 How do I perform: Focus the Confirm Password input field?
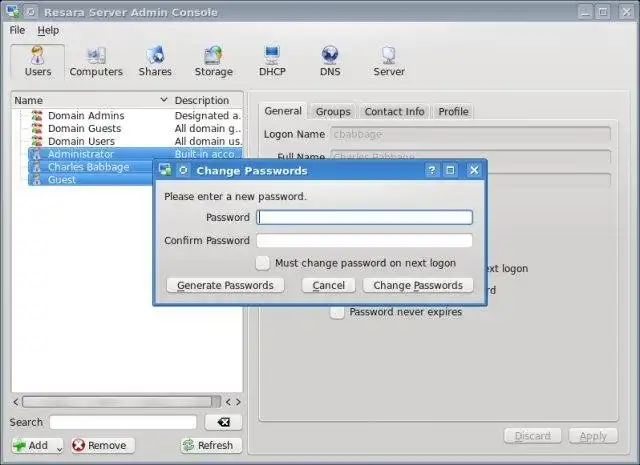coord(364,240)
